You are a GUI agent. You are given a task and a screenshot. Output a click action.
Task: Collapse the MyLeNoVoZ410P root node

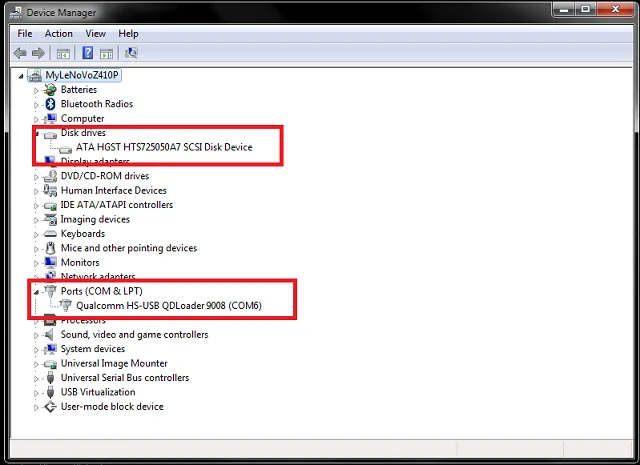click(x=21, y=76)
